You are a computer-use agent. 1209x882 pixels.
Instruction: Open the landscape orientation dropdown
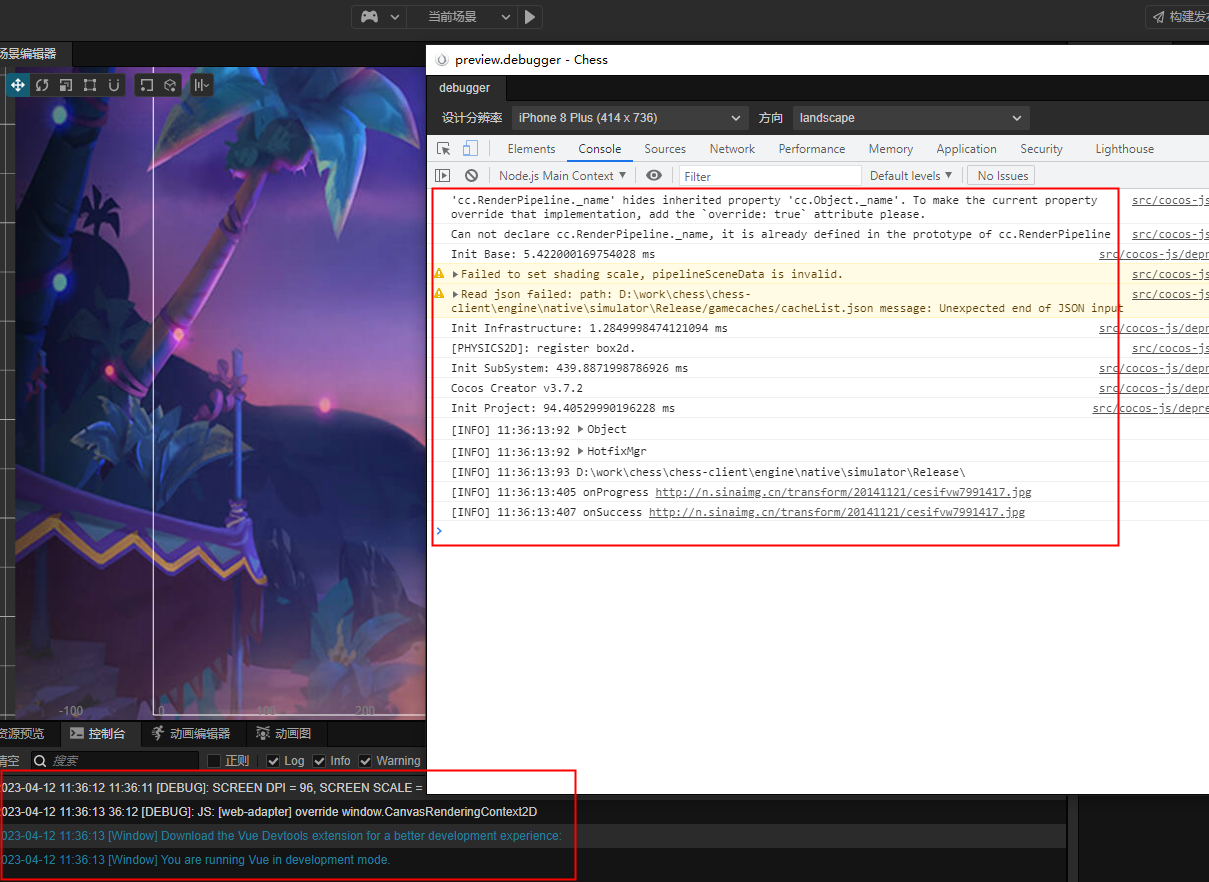click(911, 118)
